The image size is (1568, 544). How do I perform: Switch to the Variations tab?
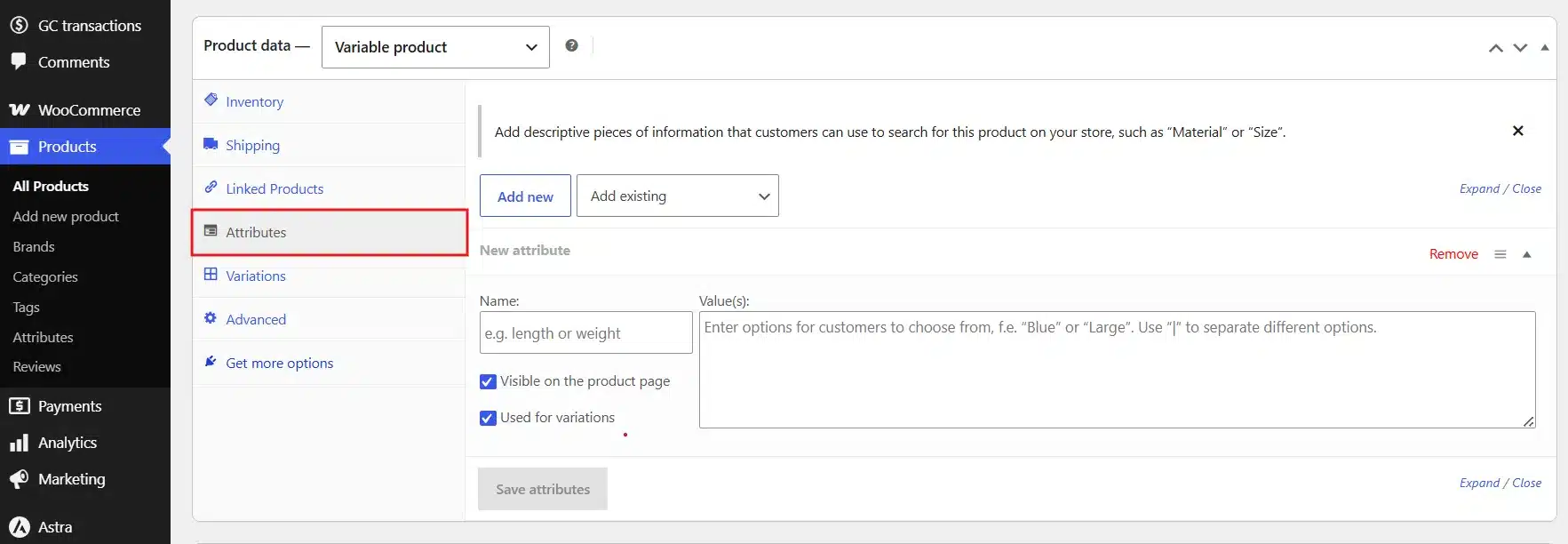pyautogui.click(x=329, y=276)
